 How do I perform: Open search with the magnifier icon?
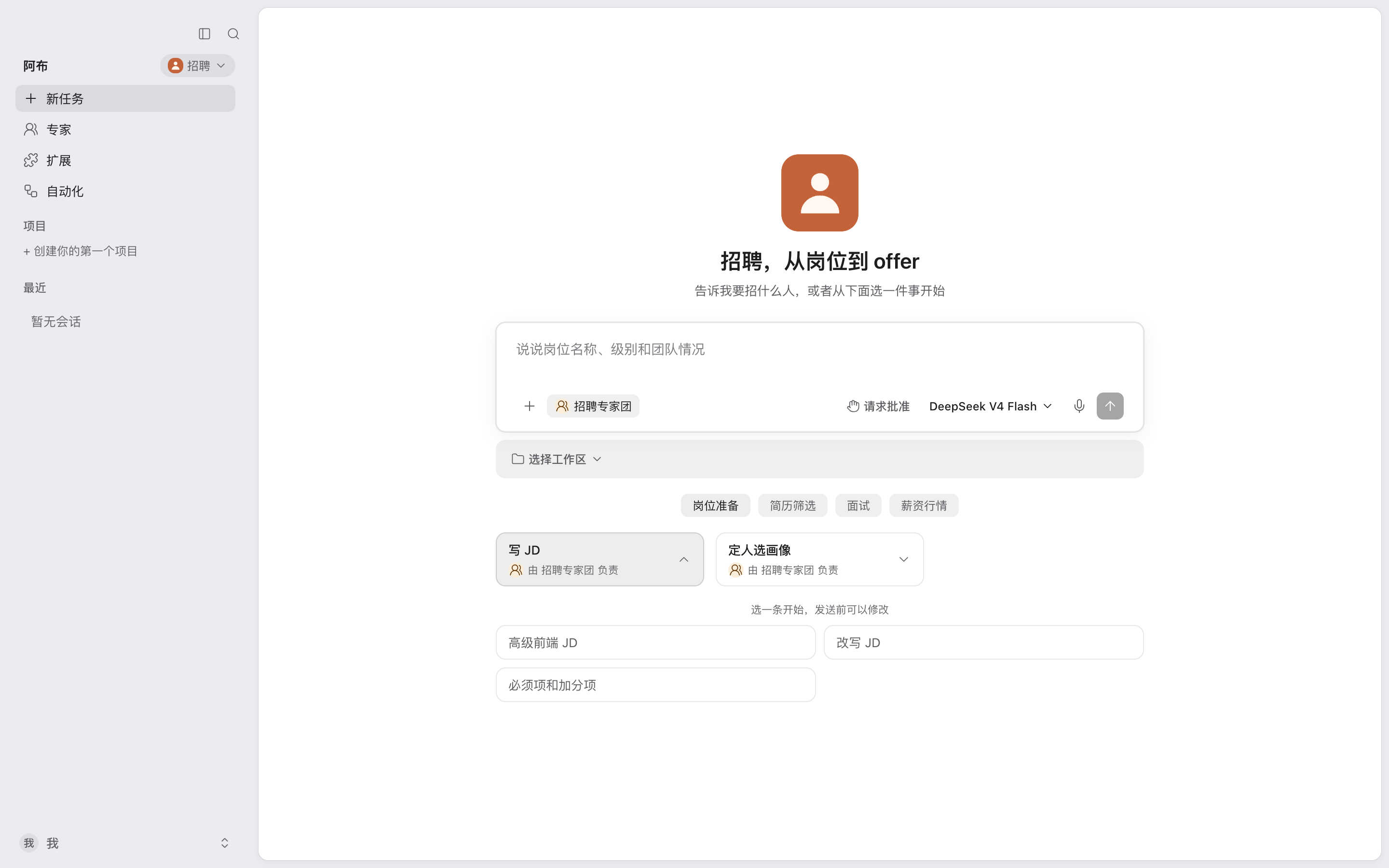233,34
